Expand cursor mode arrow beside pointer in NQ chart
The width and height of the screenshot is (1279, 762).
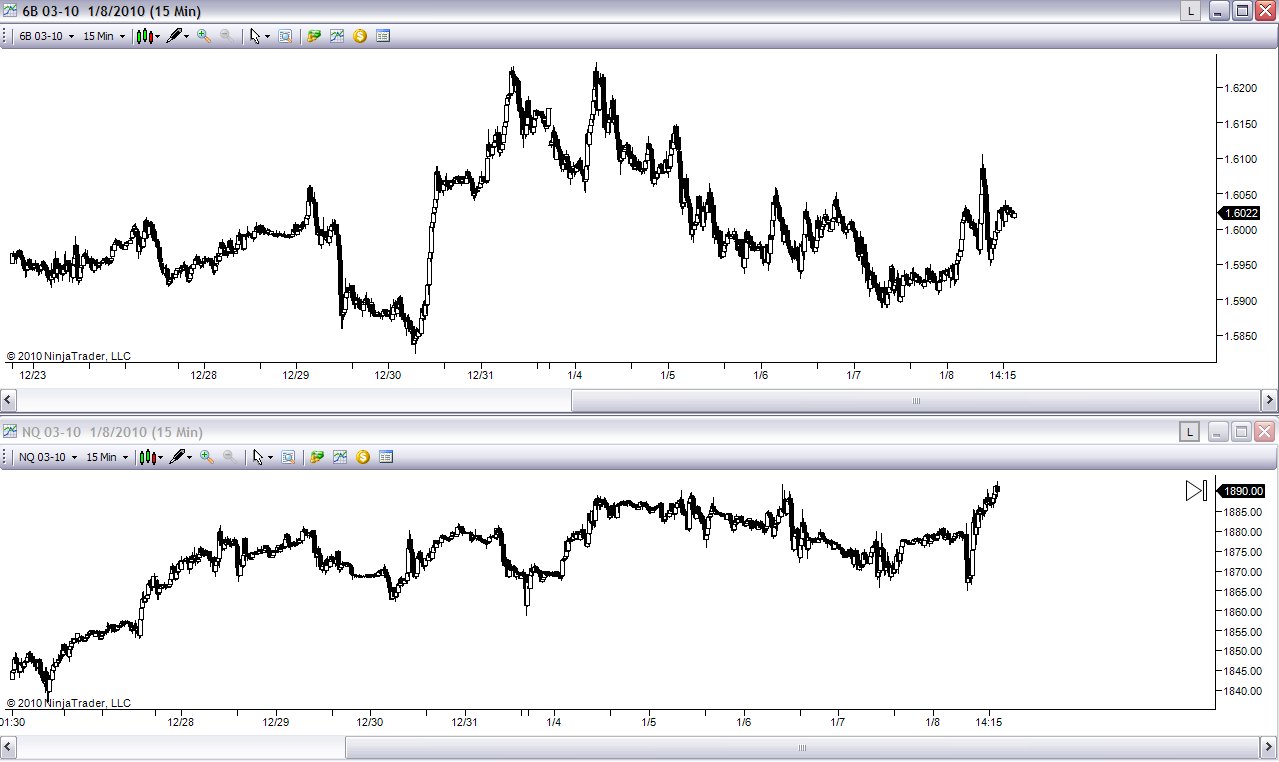click(271, 458)
